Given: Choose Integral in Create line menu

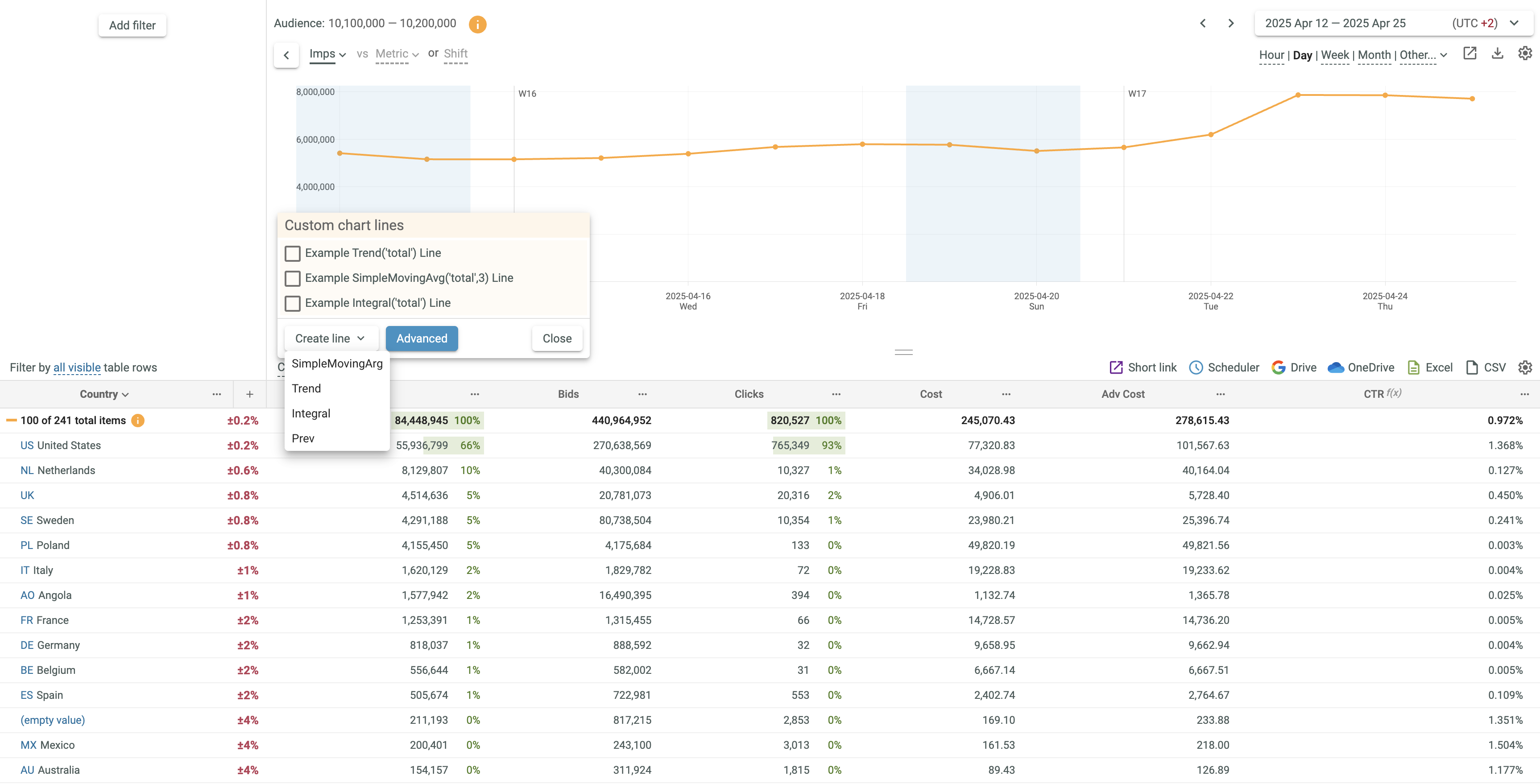Looking at the screenshot, I should 311,413.
